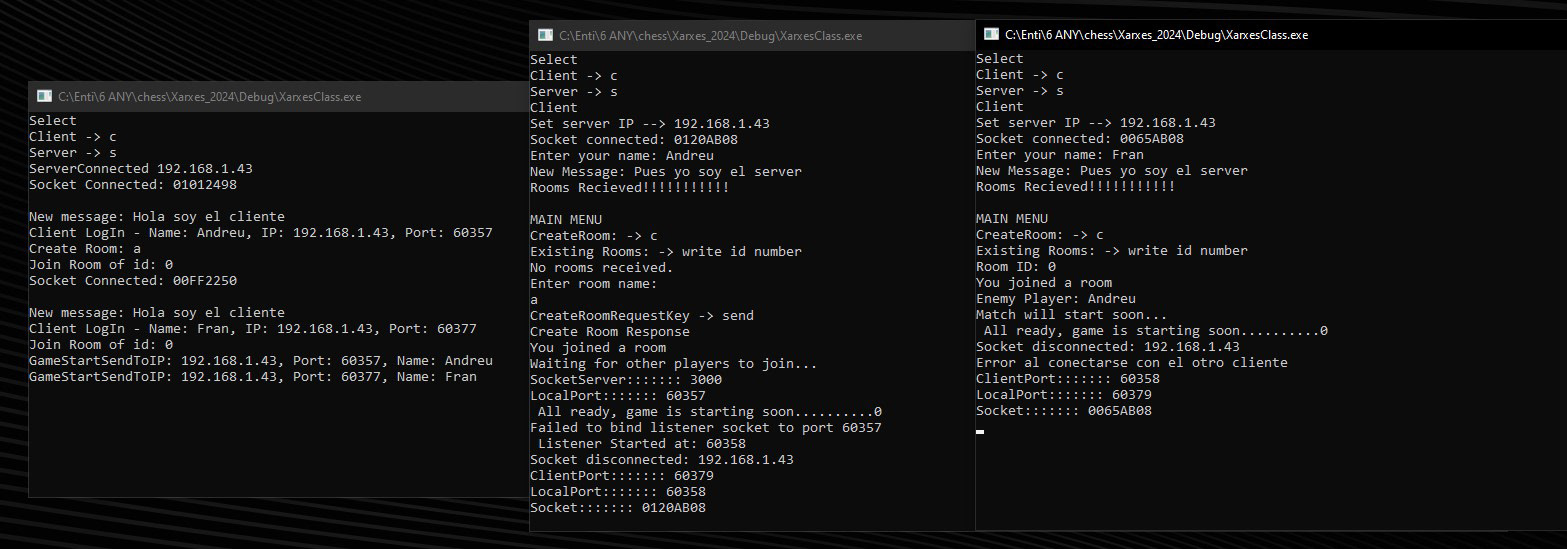Click 'GameStartSendToIP' line with Name: Fran
Image resolution: width=1567 pixels, height=549 pixels.
click(253, 376)
